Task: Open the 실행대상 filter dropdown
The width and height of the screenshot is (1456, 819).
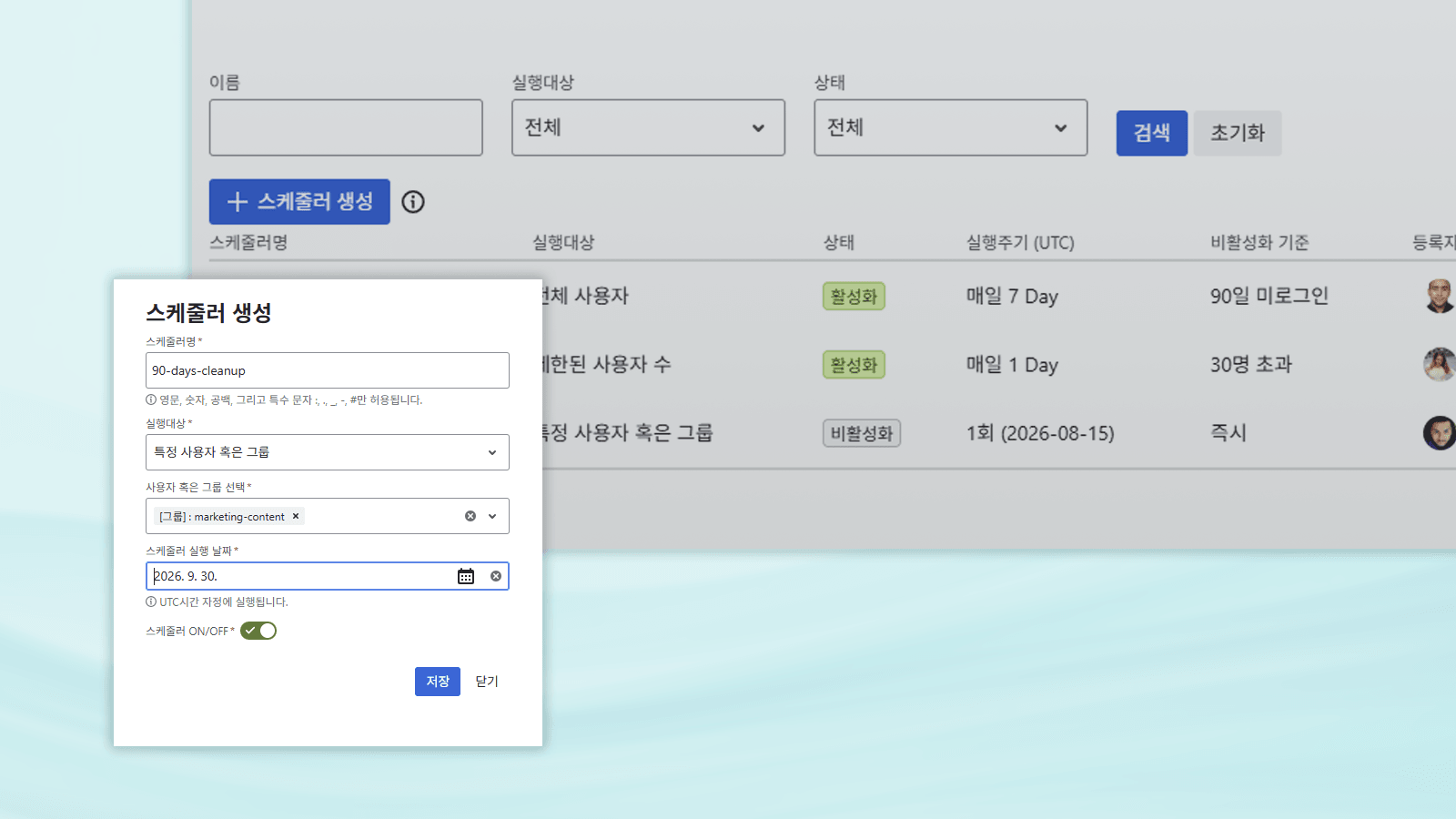Action: coord(648,127)
